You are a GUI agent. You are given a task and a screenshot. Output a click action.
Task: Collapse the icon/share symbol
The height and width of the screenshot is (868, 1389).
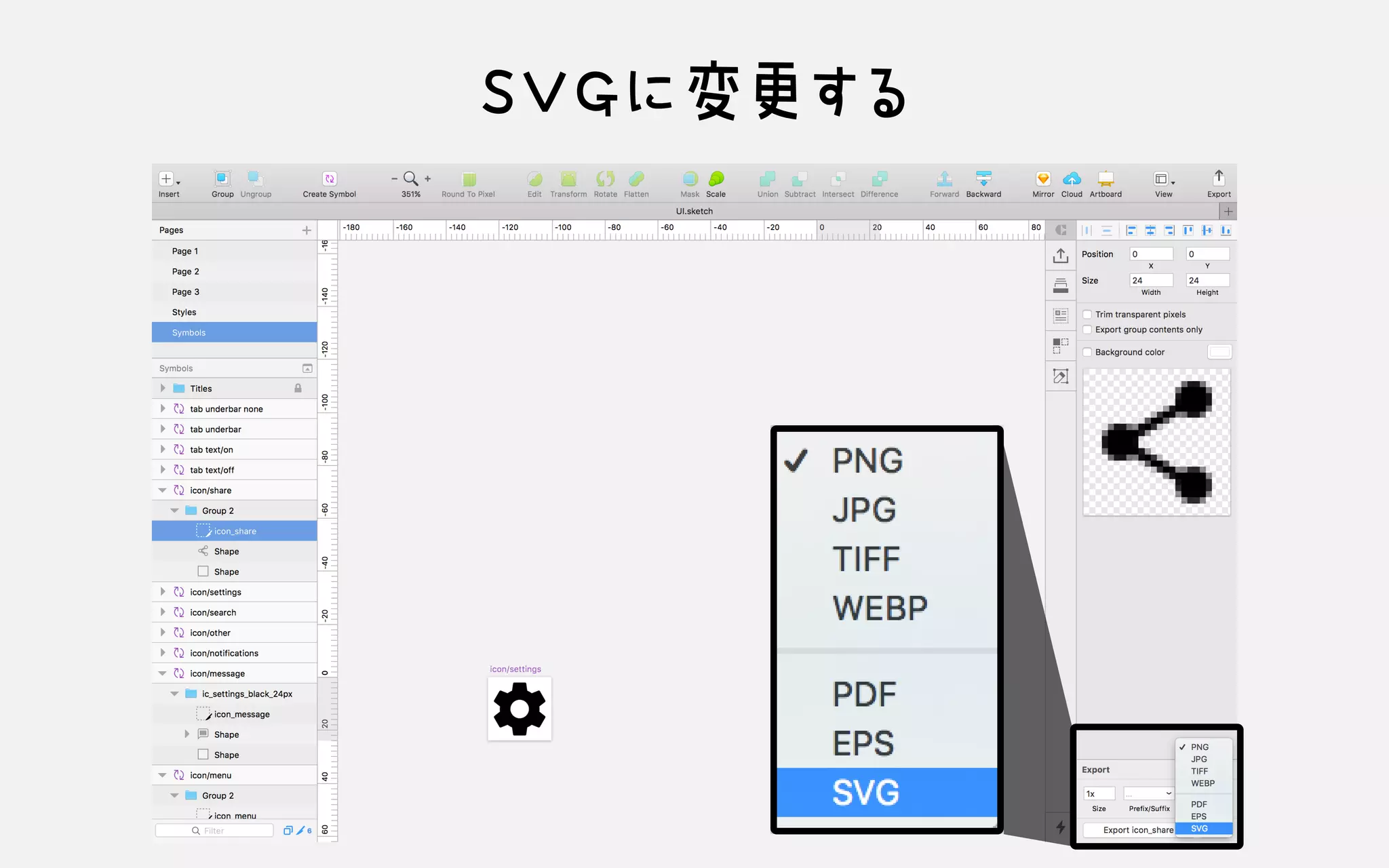click(x=163, y=490)
